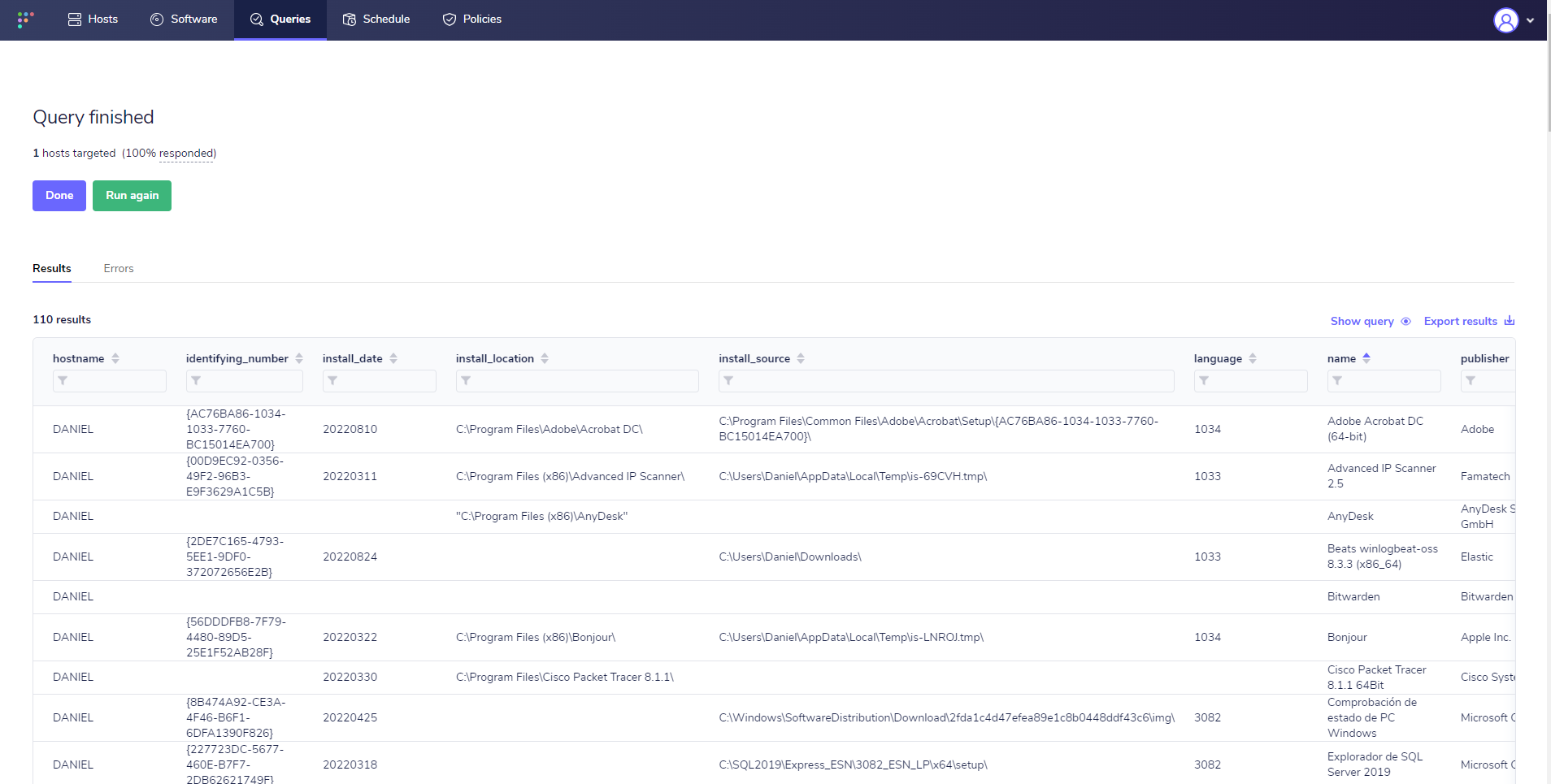Viewport: 1551px width, 784px height.
Task: Click the Fleet logo icon
Action: [x=25, y=19]
